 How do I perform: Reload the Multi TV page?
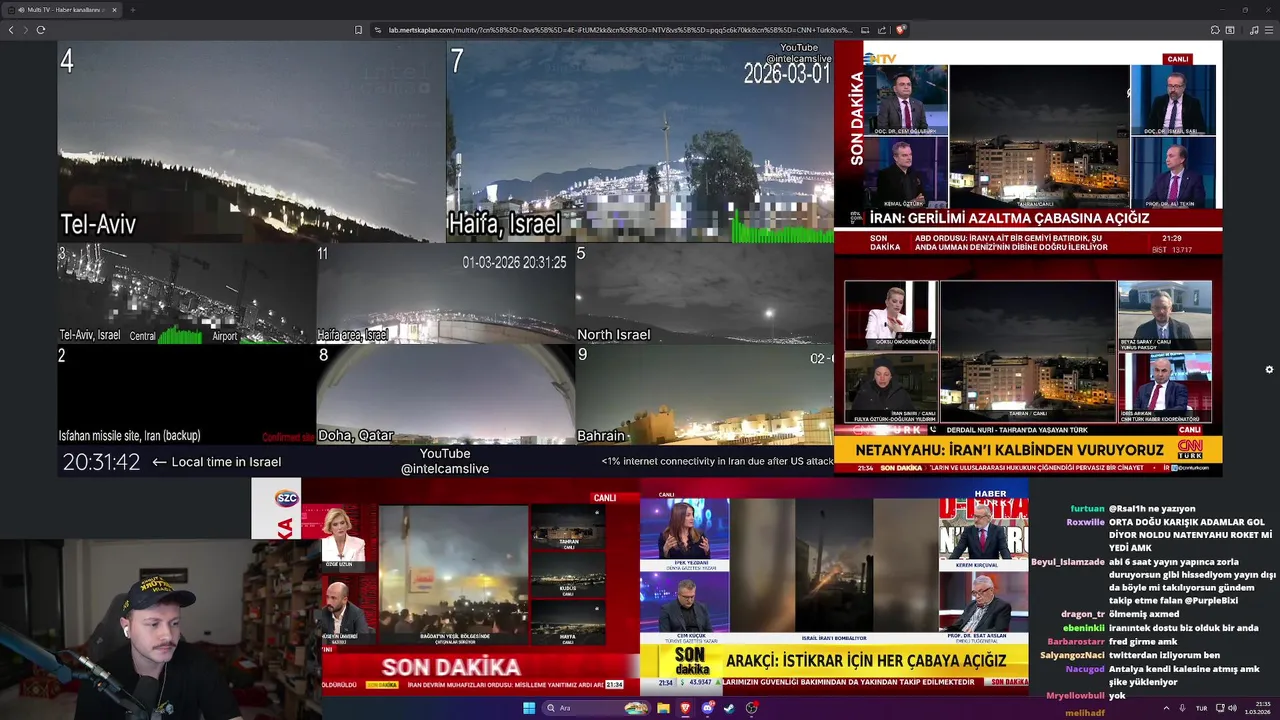(x=41, y=30)
